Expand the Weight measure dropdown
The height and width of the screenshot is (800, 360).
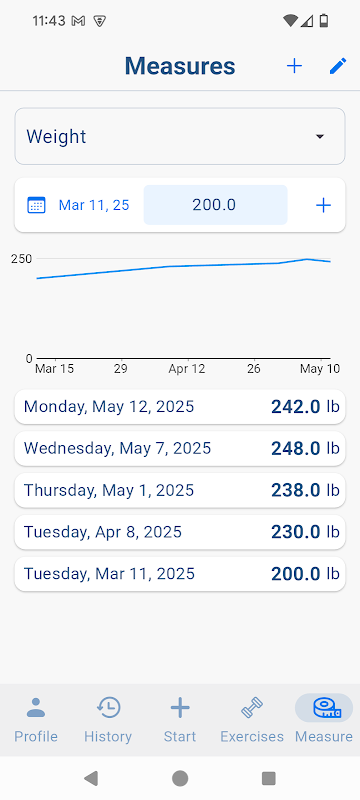pos(180,136)
